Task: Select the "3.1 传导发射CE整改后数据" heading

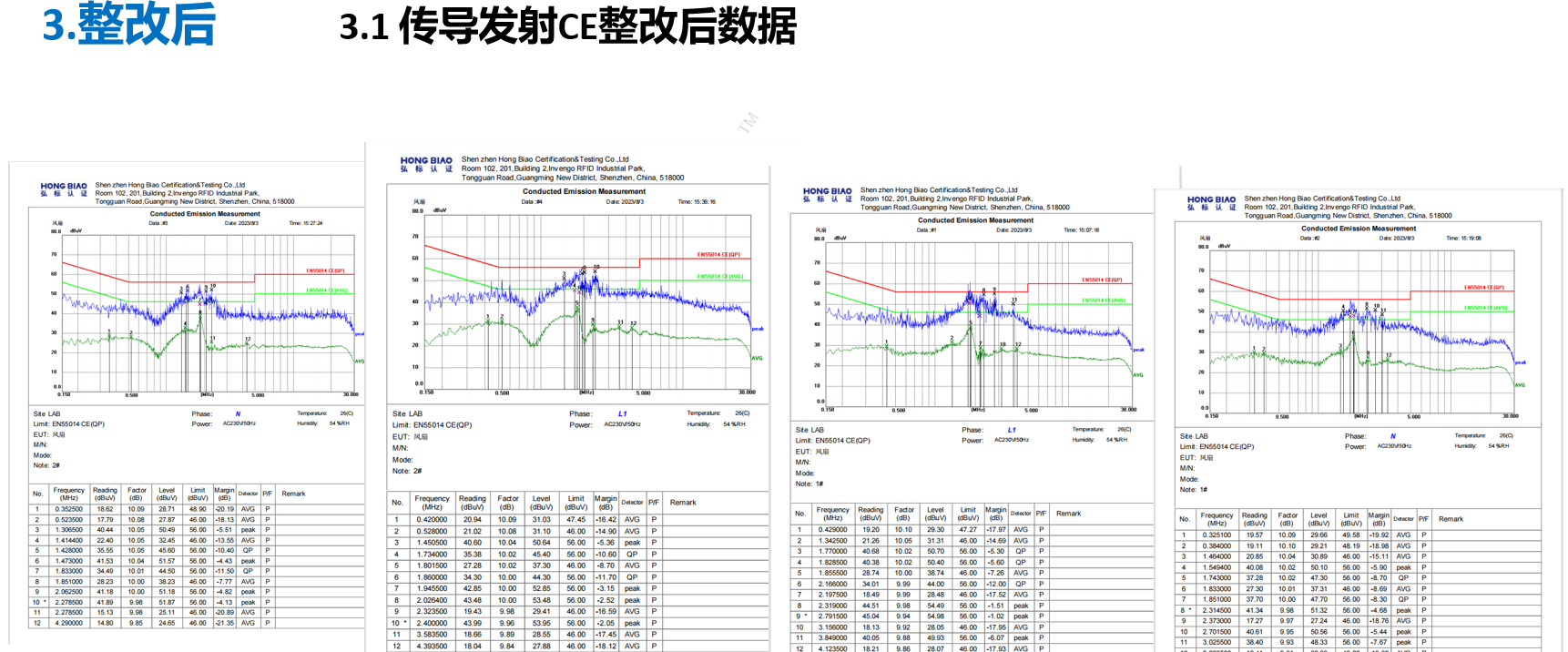Action: pos(567,26)
